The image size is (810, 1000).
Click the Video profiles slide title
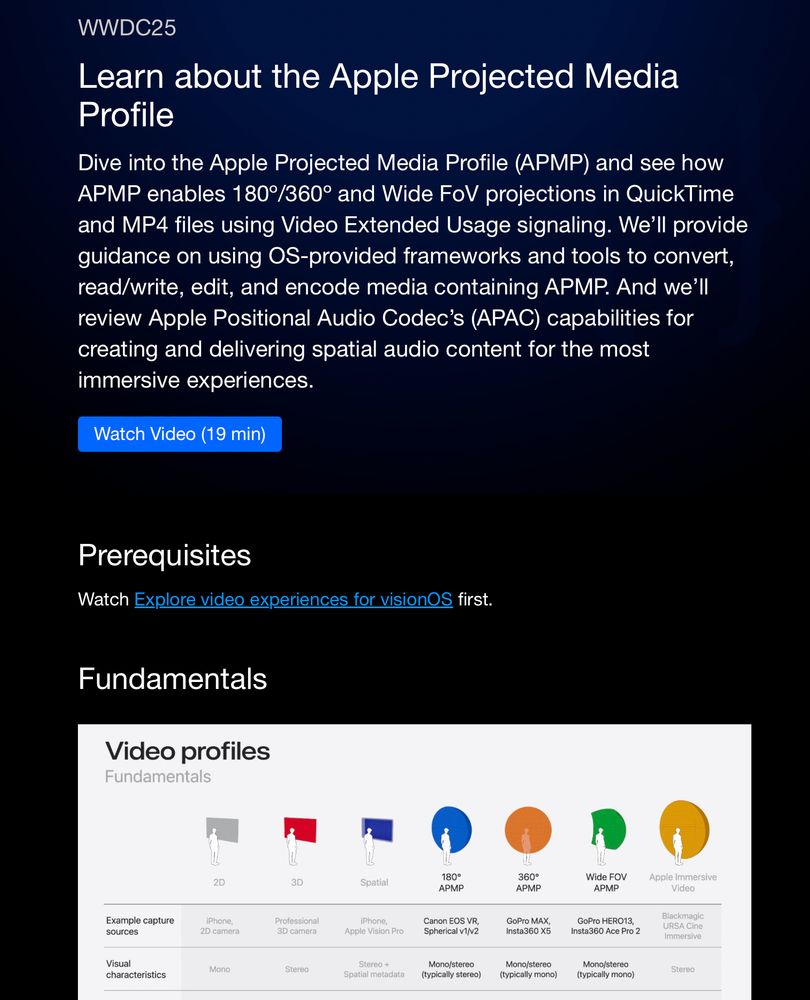click(x=188, y=751)
